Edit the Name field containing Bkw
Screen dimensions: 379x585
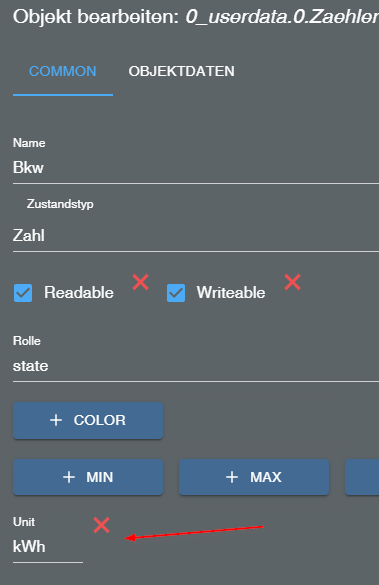tap(196, 168)
